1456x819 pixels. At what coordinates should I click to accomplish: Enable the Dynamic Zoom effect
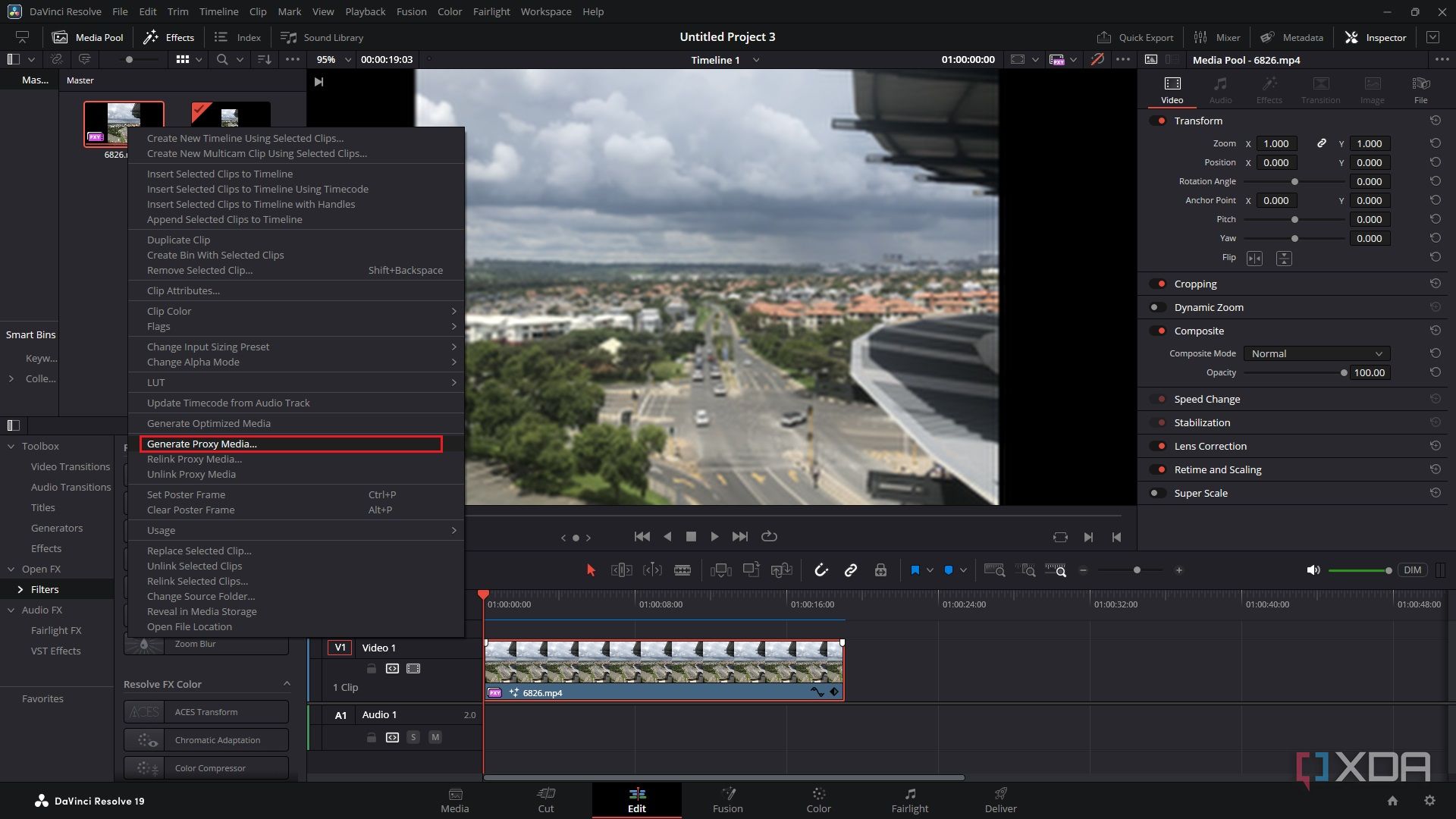(x=1158, y=307)
